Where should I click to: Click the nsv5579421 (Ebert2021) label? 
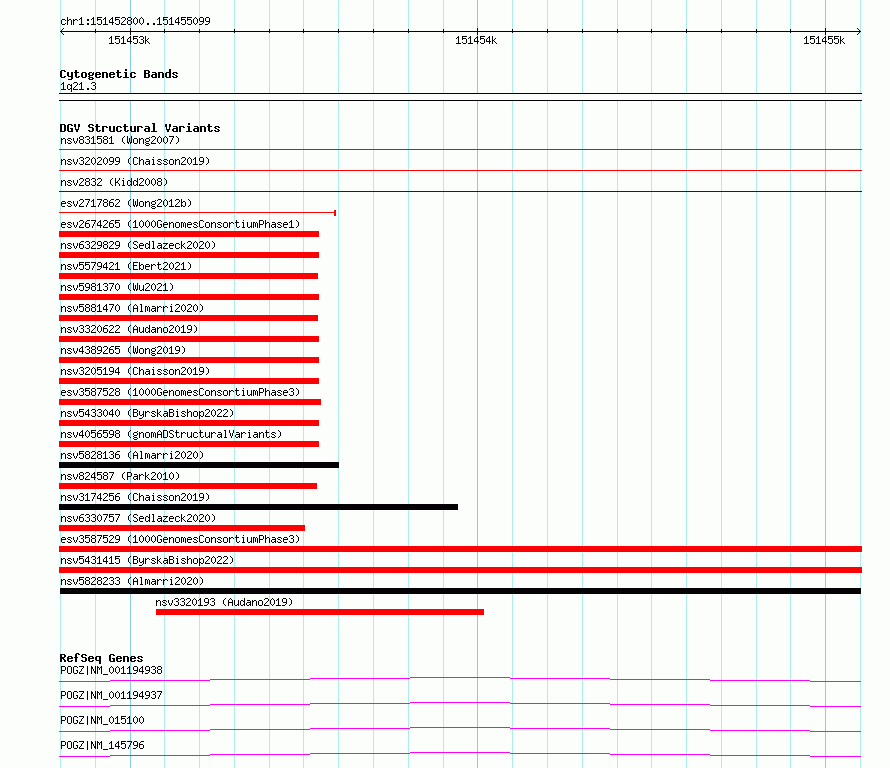(126, 266)
